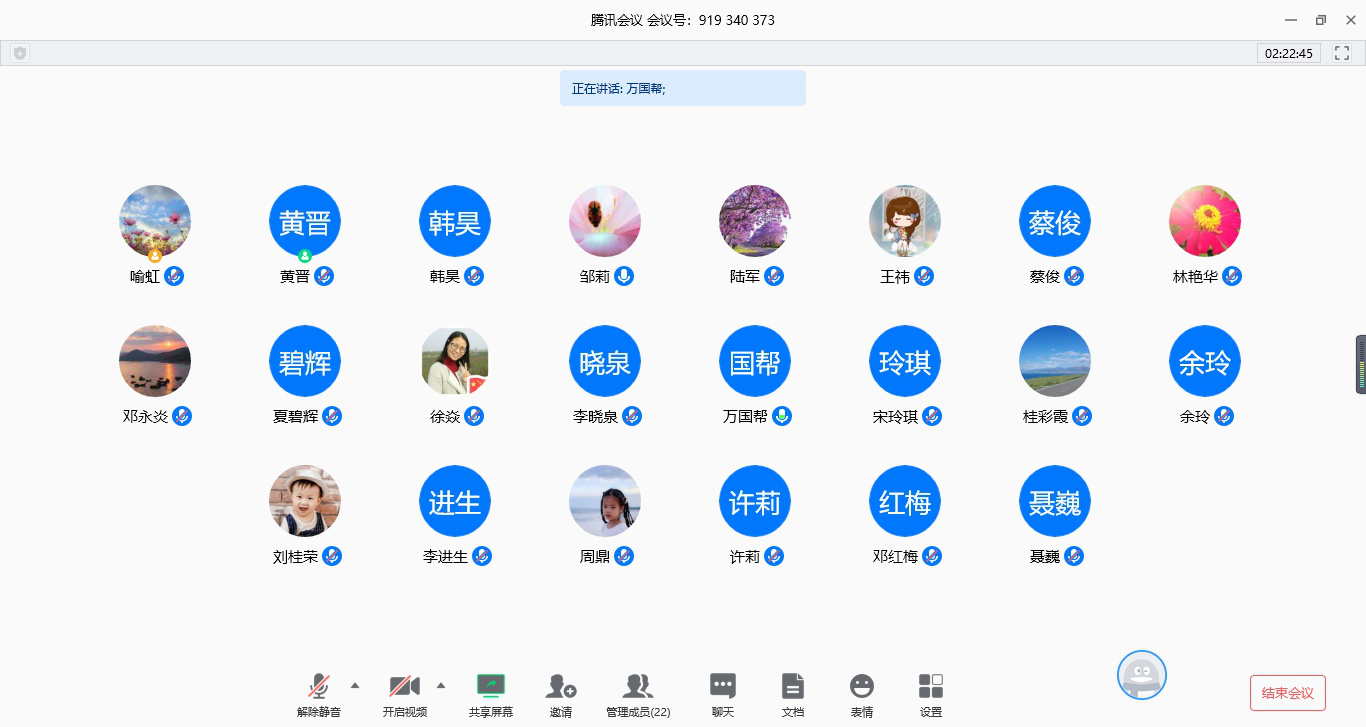Click the 正在讲话: 万国帮 speaker banner

coord(682,88)
